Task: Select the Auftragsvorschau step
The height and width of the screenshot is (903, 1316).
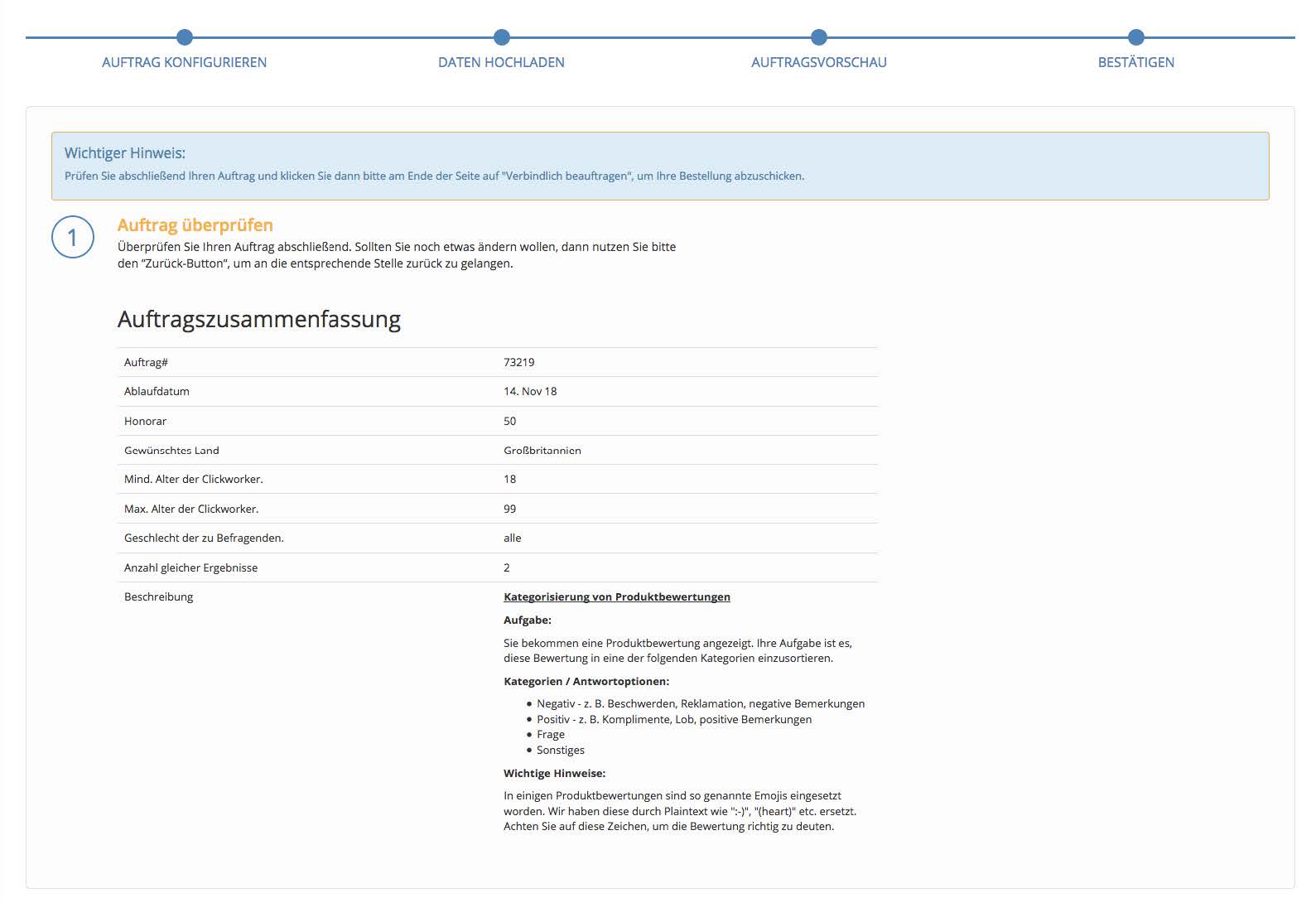Action: click(x=818, y=62)
